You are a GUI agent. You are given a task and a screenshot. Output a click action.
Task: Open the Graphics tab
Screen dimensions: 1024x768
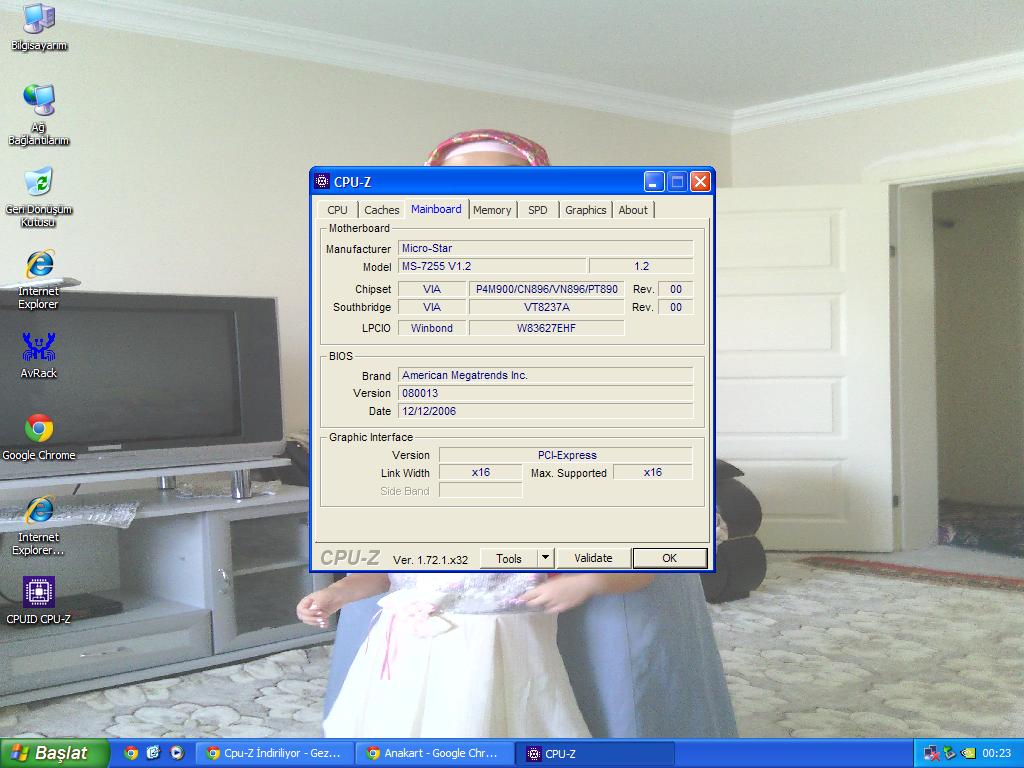click(x=585, y=210)
